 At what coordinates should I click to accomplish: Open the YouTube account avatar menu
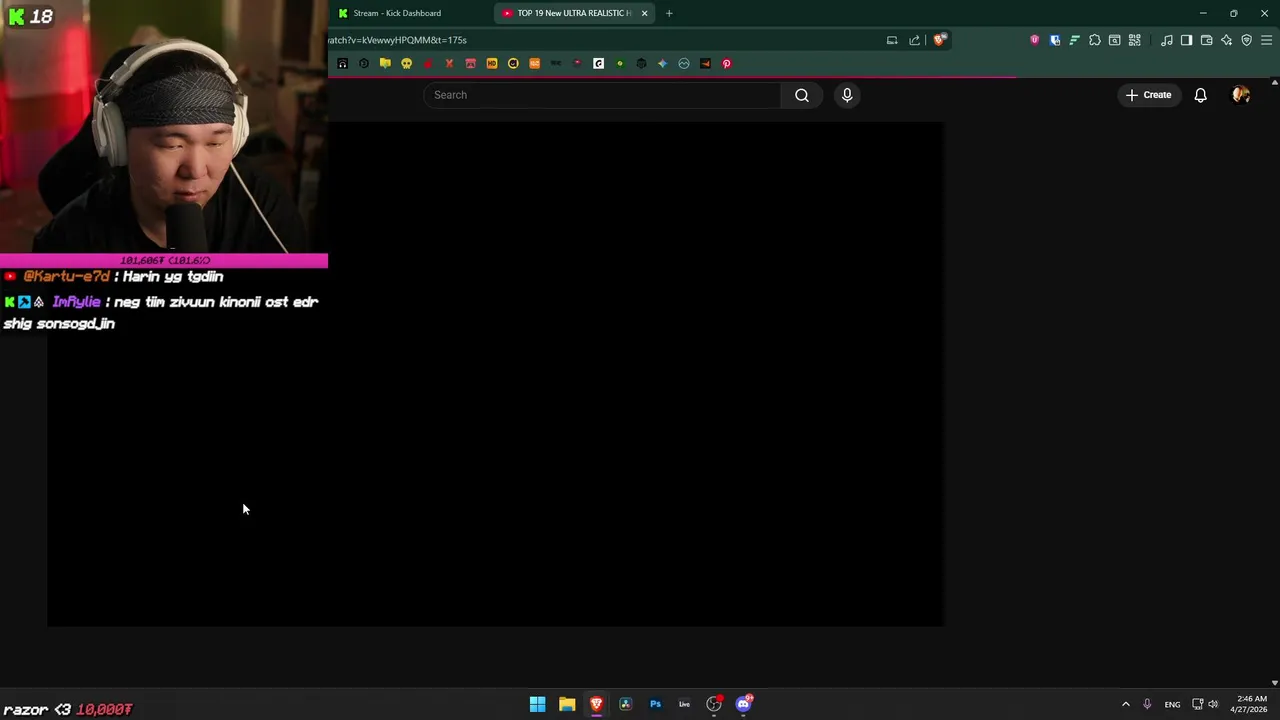[1241, 95]
